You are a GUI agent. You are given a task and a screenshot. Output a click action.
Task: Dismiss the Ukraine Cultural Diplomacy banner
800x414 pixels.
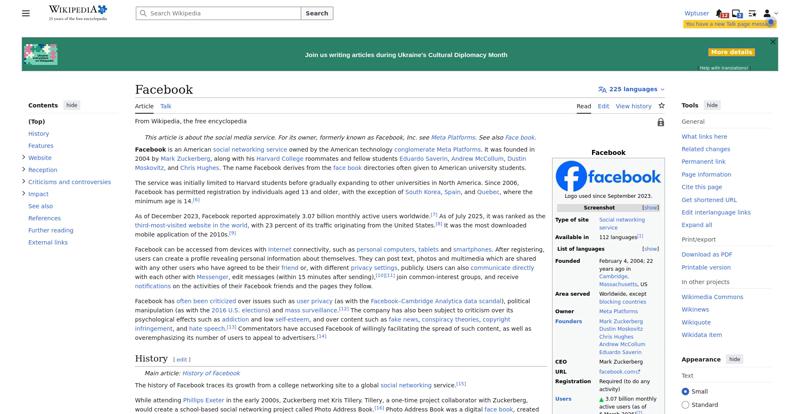(x=772, y=42)
